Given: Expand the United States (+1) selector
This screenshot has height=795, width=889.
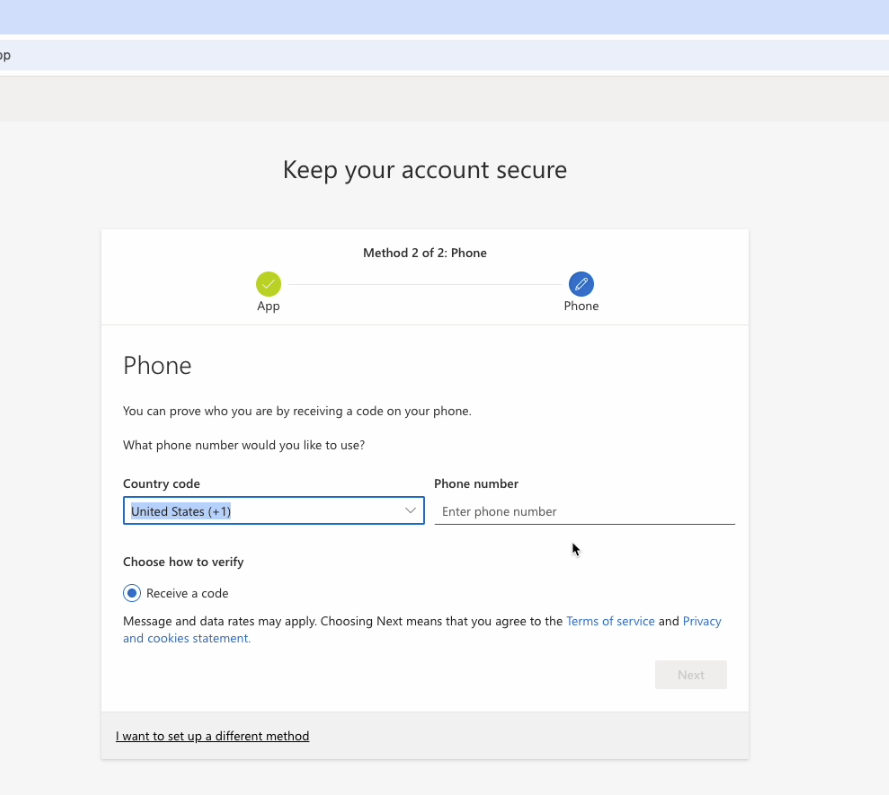Looking at the screenshot, I should pos(273,510).
